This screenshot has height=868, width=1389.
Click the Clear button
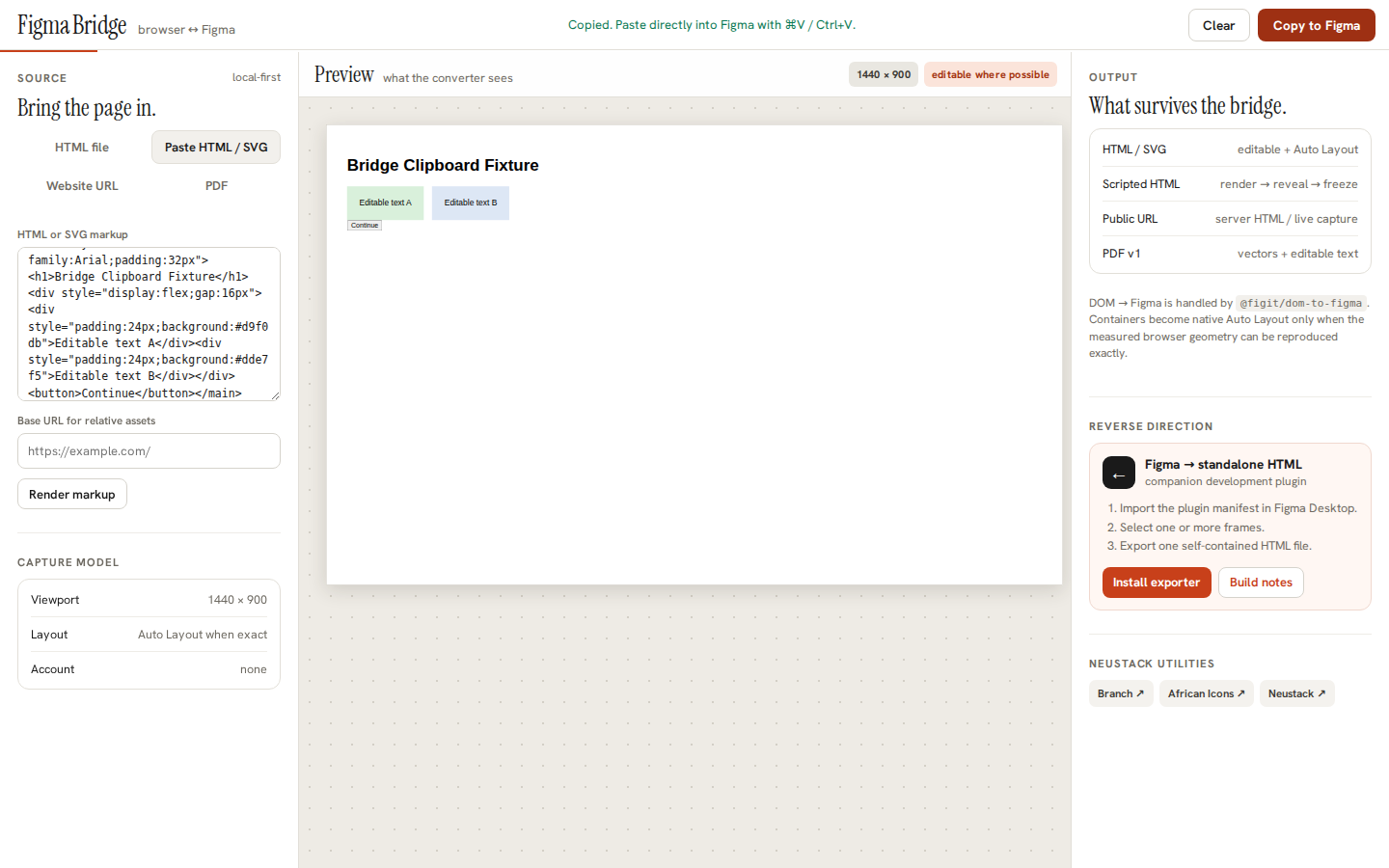click(x=1218, y=25)
